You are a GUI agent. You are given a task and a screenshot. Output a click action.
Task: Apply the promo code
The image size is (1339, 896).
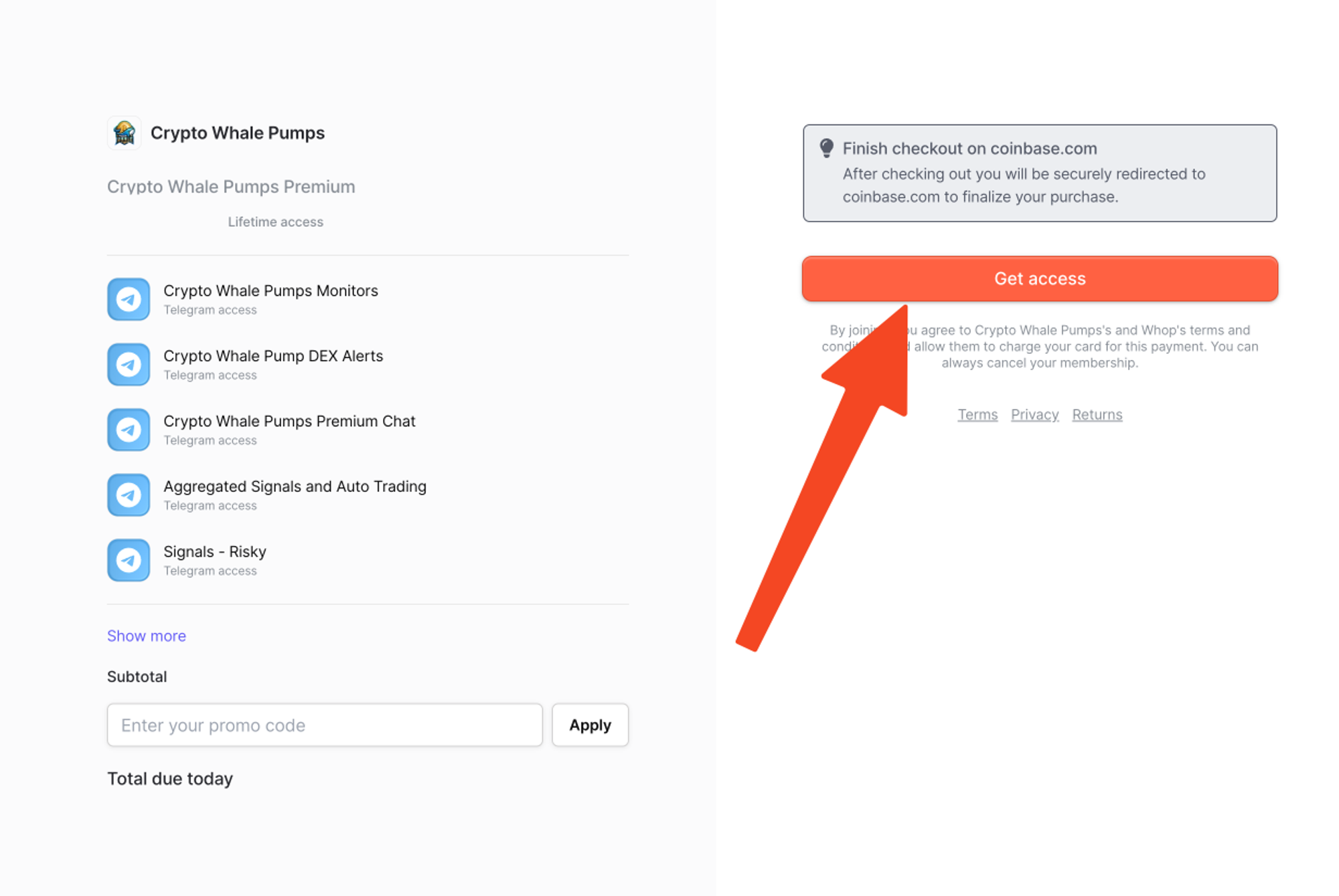pyautogui.click(x=590, y=725)
